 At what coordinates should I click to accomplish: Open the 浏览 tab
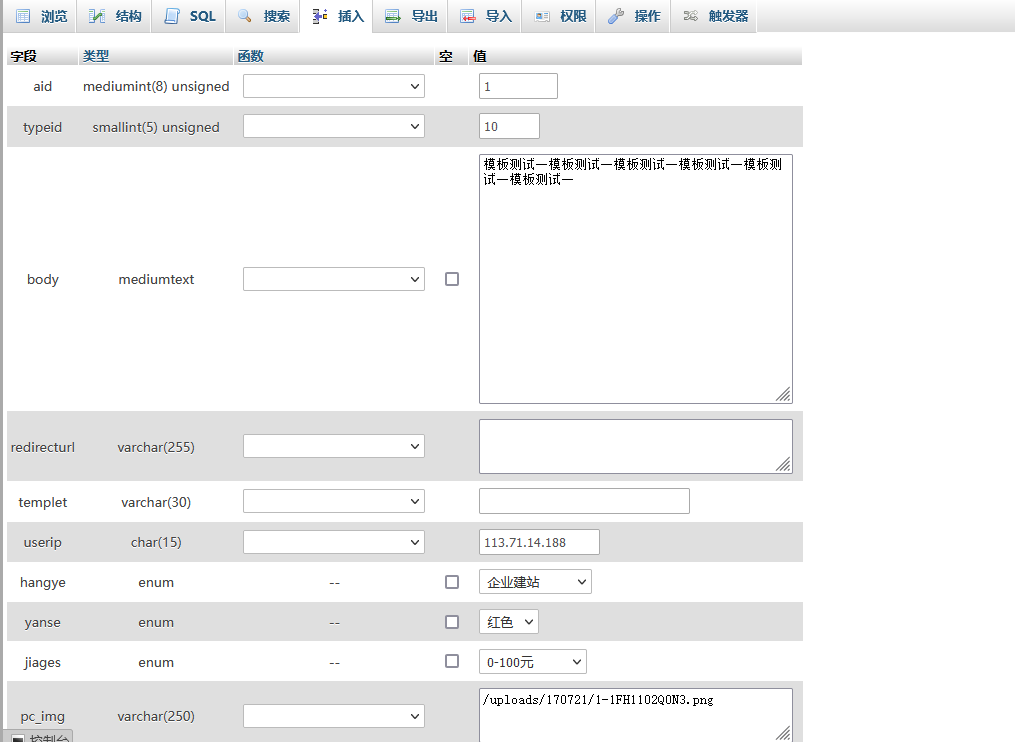41,16
